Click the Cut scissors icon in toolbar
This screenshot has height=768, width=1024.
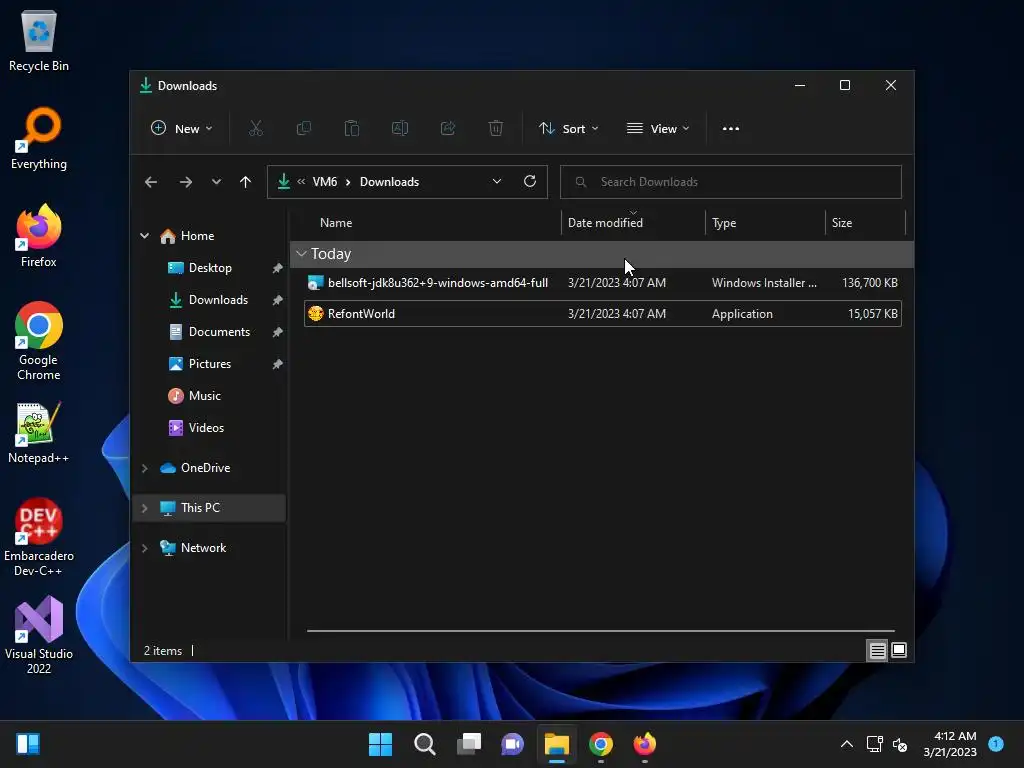255,129
